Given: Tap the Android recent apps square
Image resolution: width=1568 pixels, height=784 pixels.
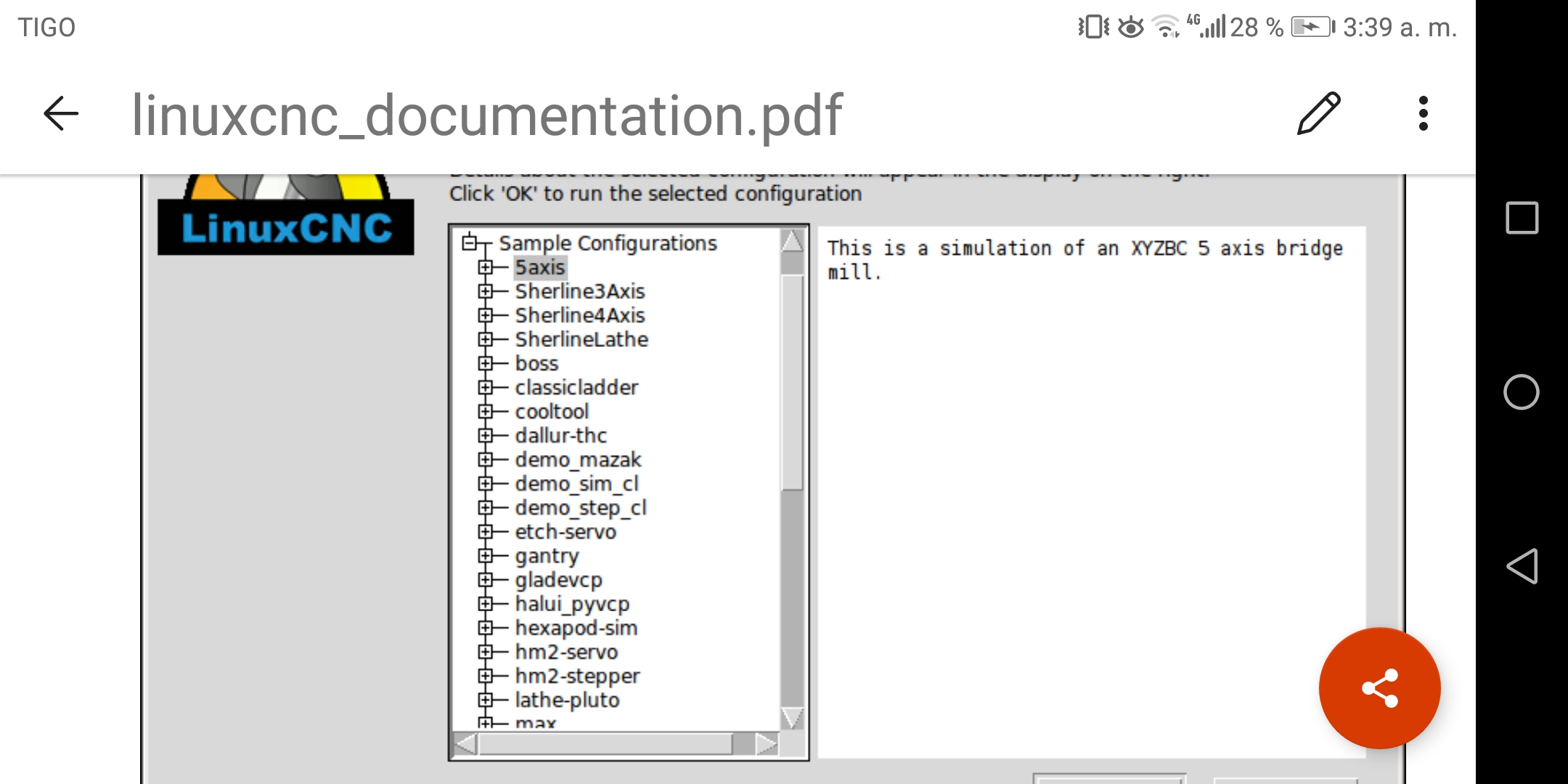Looking at the screenshot, I should tap(1522, 218).
